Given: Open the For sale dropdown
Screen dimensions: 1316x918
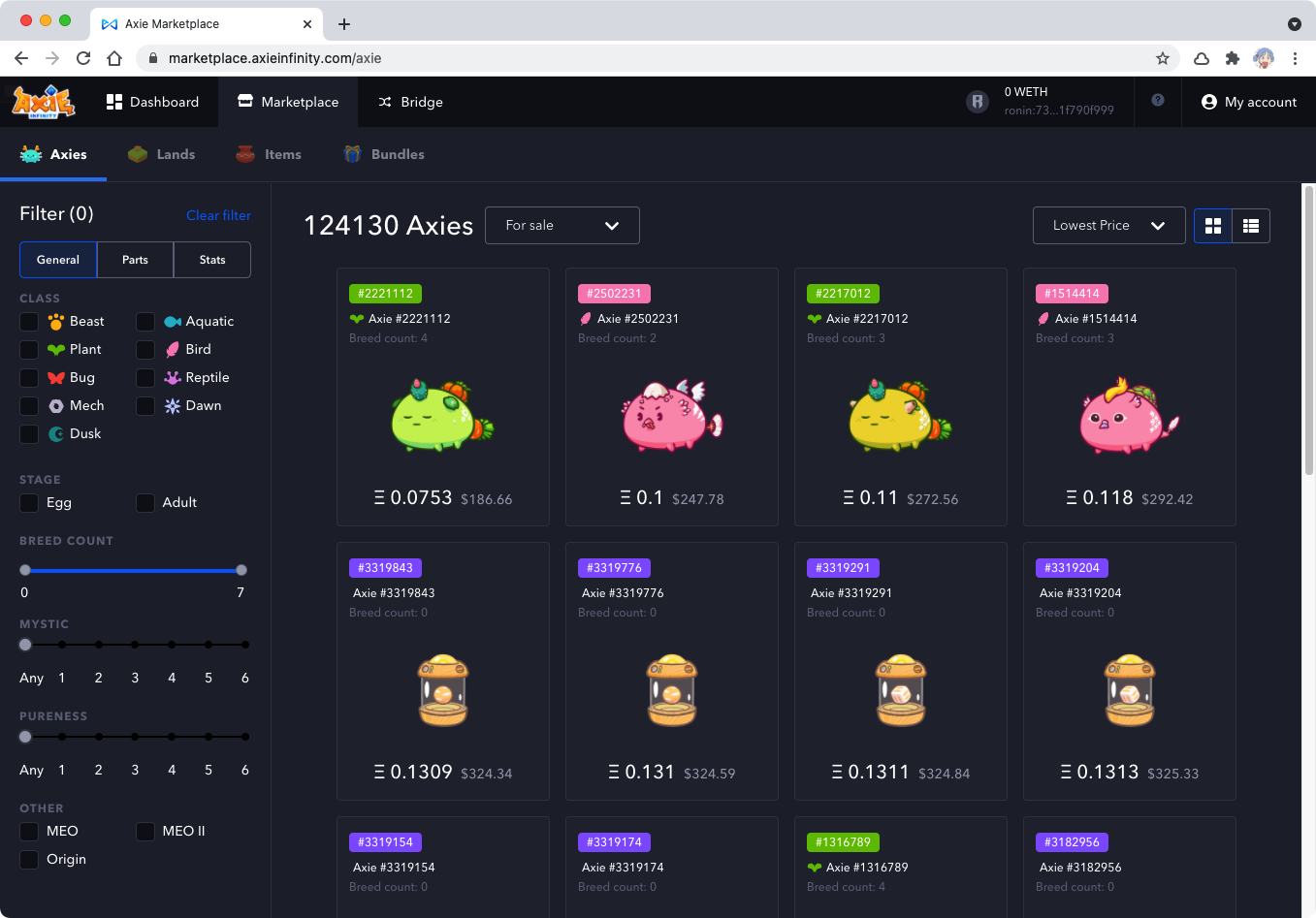Looking at the screenshot, I should click(x=562, y=225).
